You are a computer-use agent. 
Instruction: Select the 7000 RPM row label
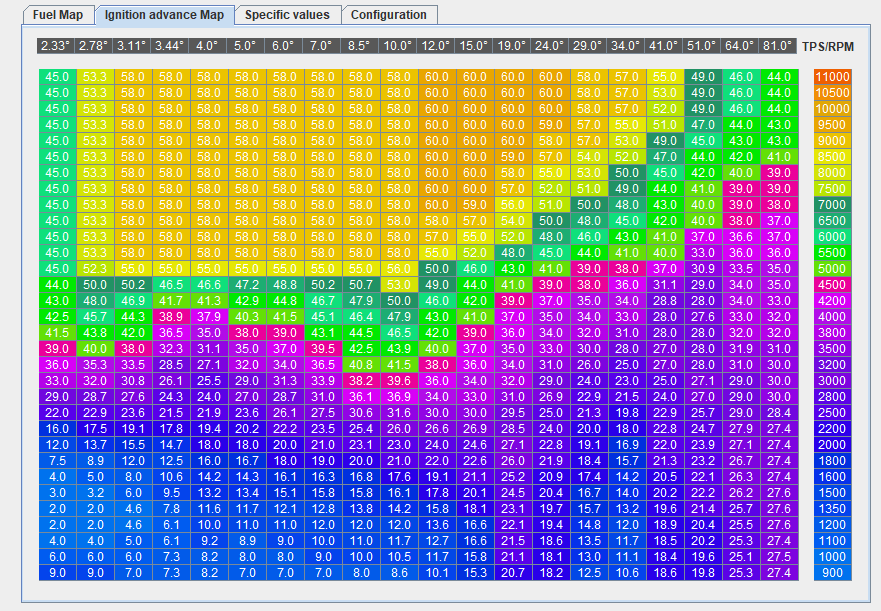point(832,204)
